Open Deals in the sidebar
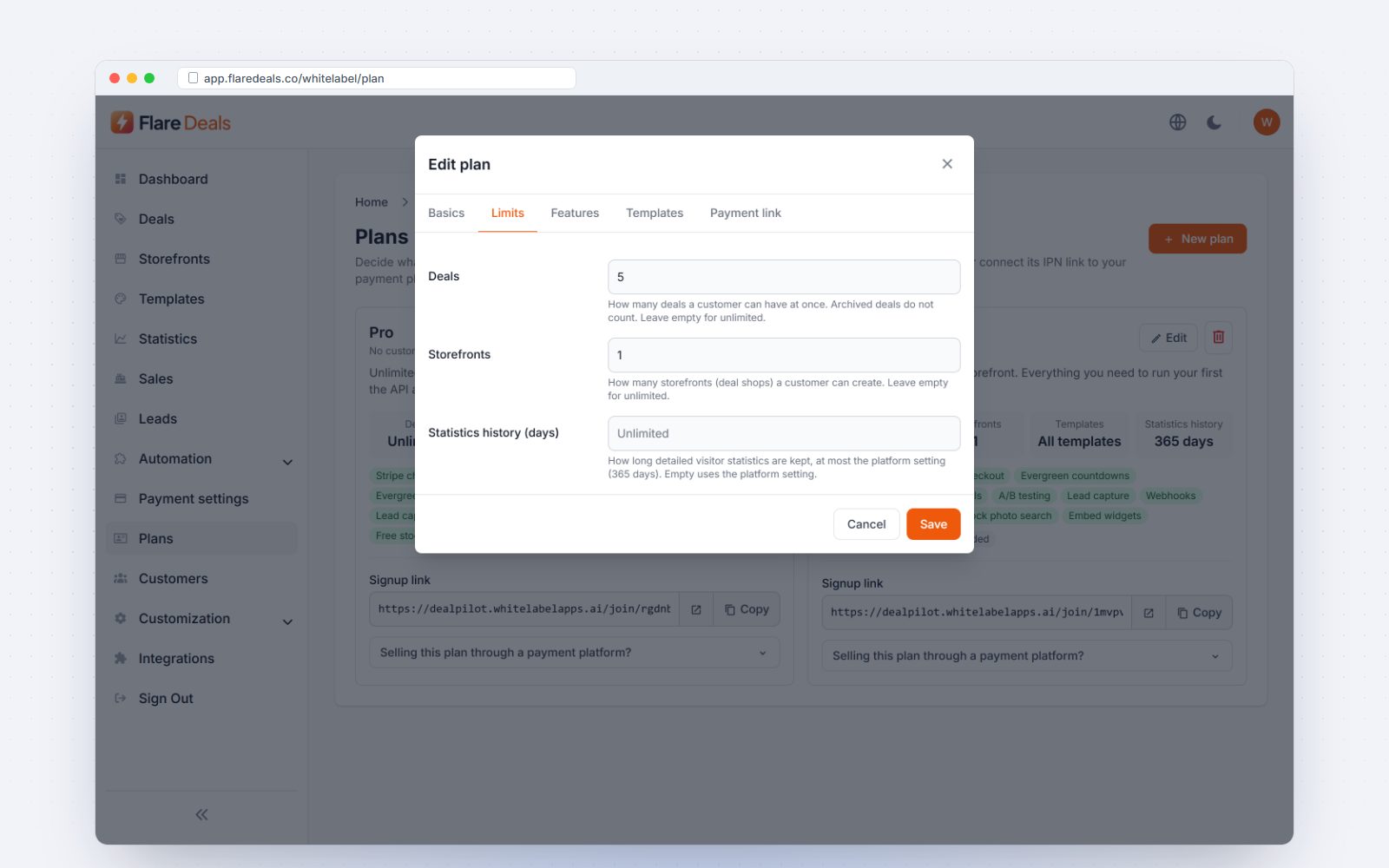1389x868 pixels. [x=201, y=219]
